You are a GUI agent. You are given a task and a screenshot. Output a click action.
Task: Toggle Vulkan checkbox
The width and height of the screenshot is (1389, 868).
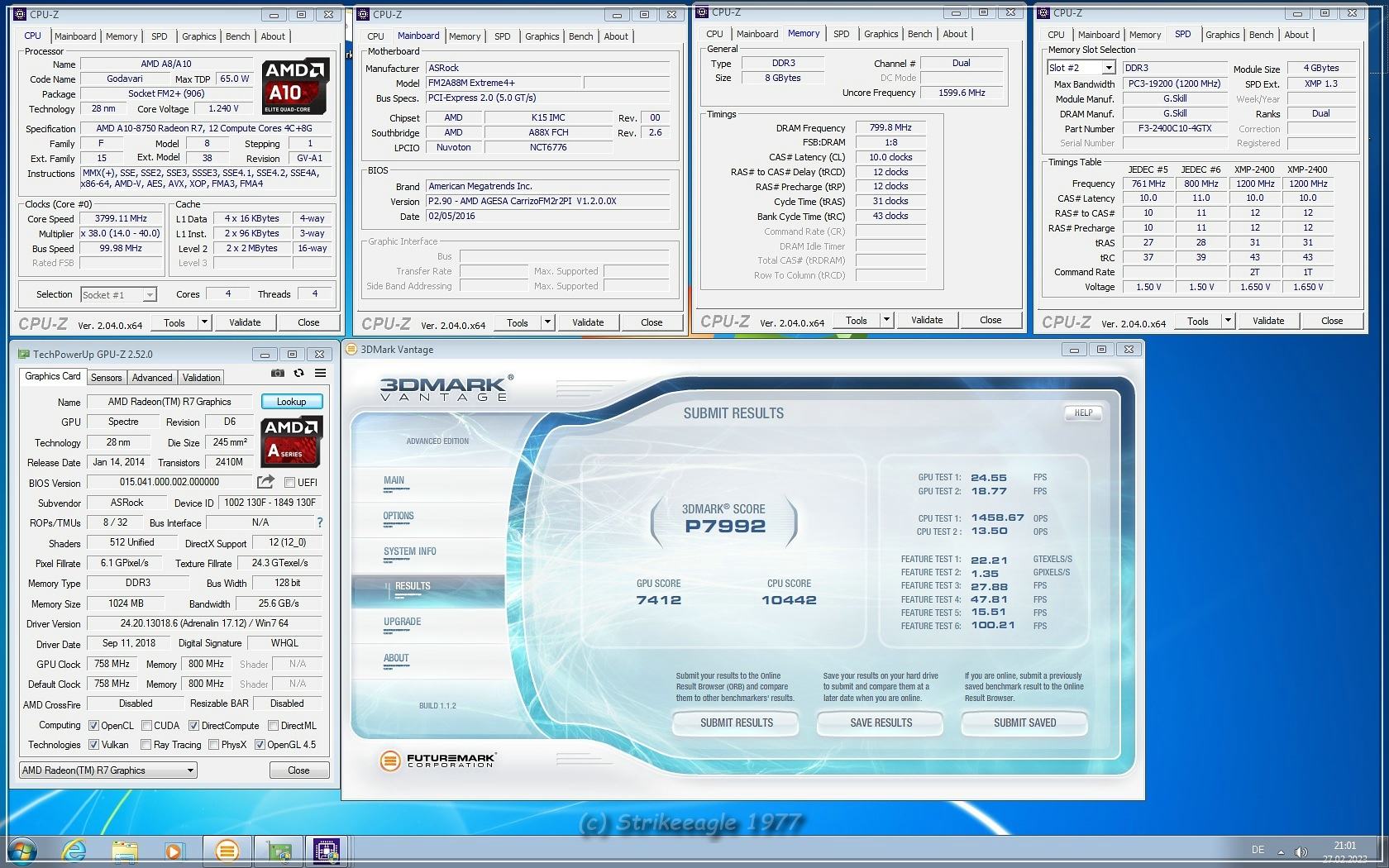(94, 744)
